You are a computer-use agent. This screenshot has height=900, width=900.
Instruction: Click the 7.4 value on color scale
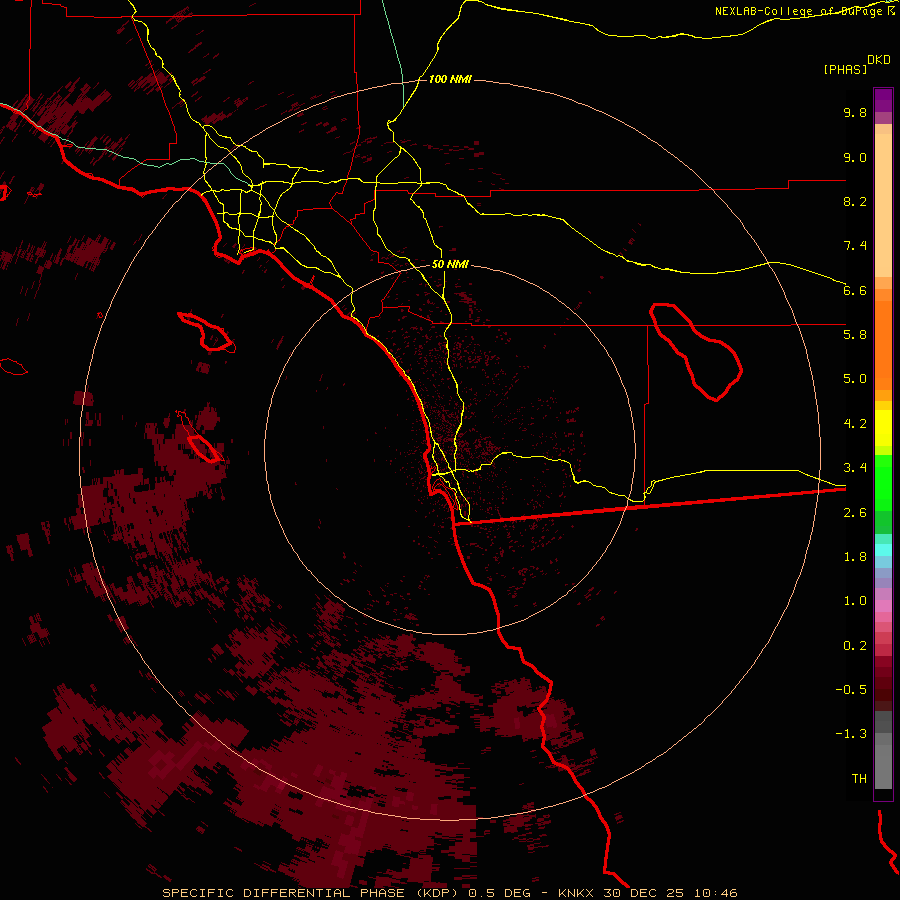pos(855,246)
